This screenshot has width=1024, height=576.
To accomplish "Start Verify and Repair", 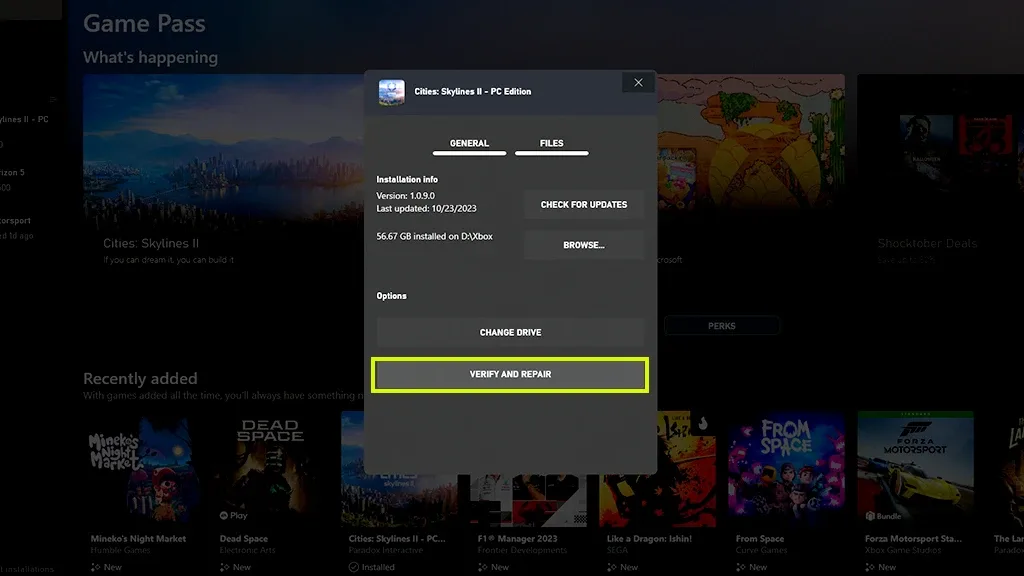I will 510,374.
